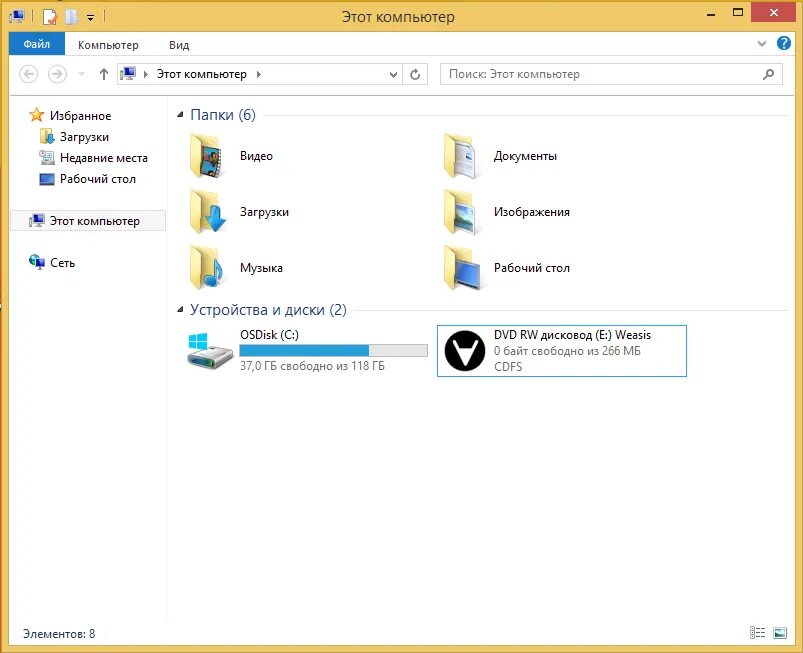Open Недавние места in the sidebar

click(x=94, y=158)
